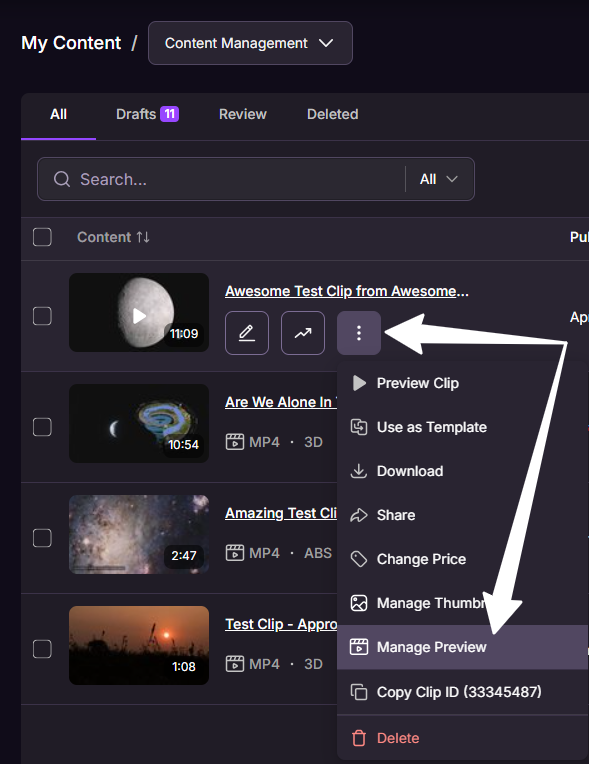This screenshot has width=589, height=764.
Task: Select Use as Template menu item
Action: pyautogui.click(x=462, y=427)
